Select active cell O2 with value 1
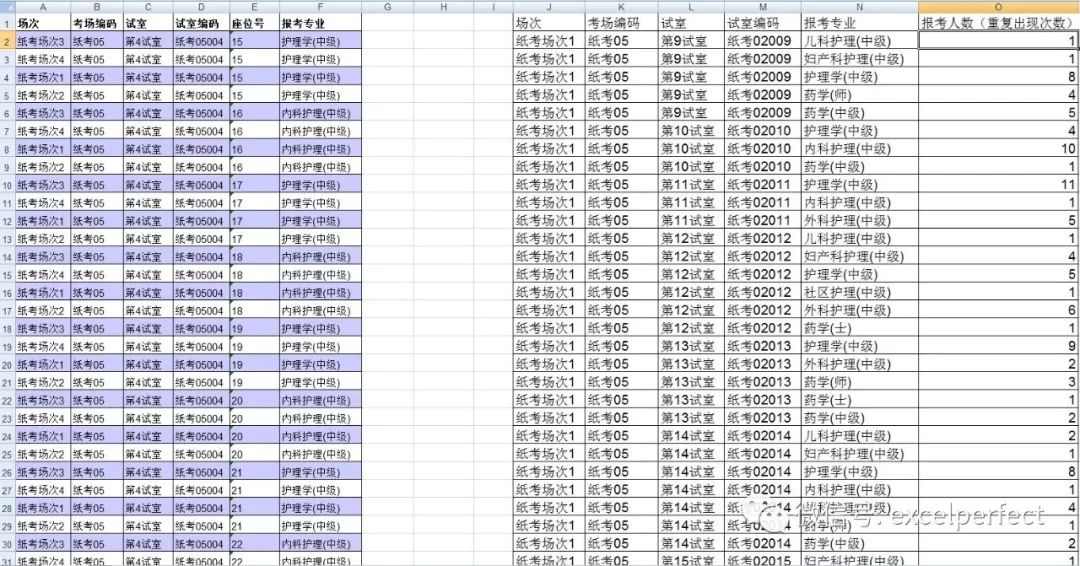 point(998,41)
